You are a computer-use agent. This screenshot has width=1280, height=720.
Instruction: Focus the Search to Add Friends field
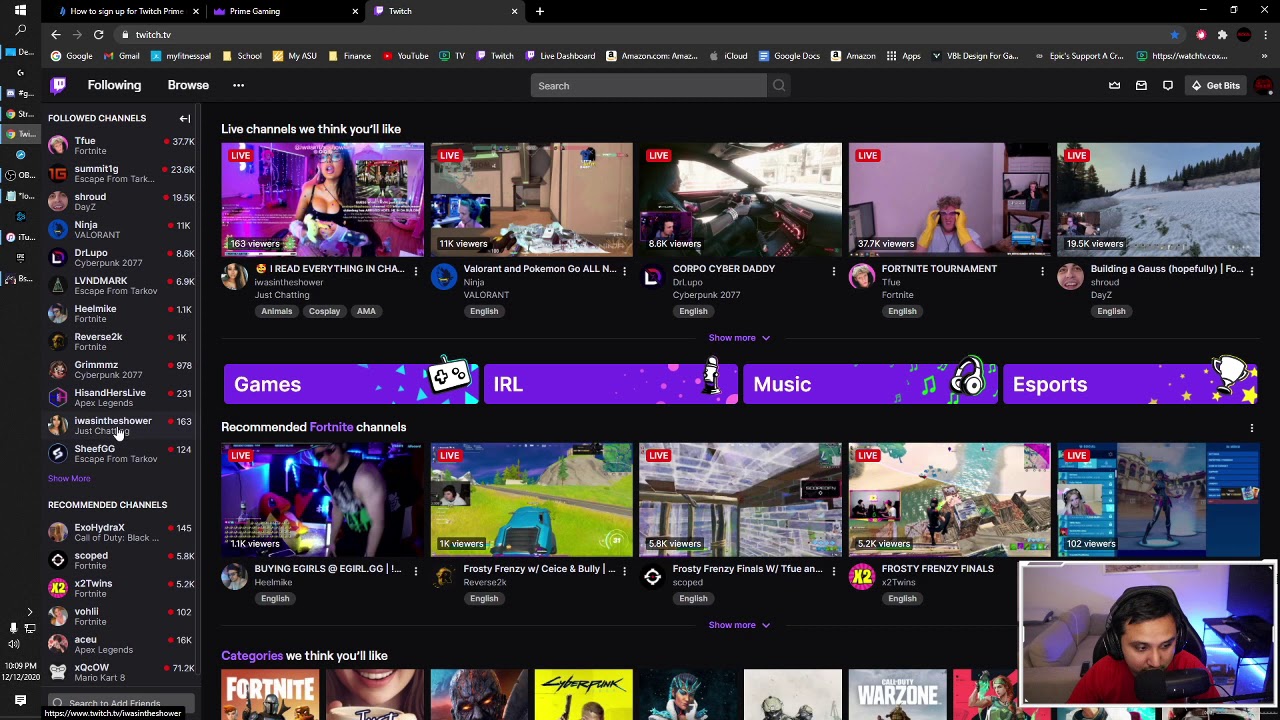[x=122, y=703]
